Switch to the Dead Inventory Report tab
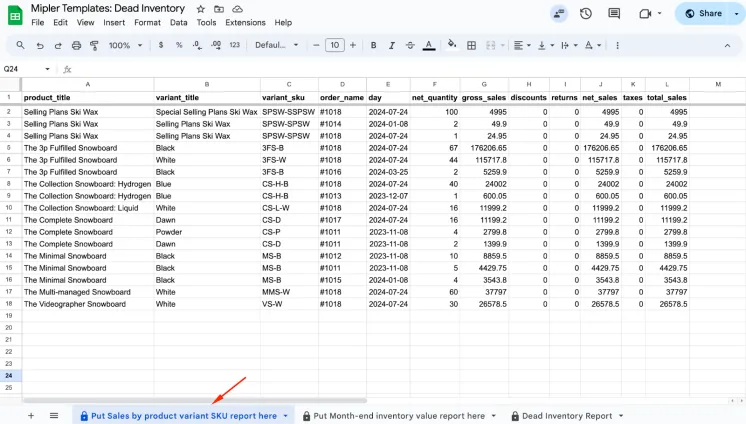 [x=567, y=416]
